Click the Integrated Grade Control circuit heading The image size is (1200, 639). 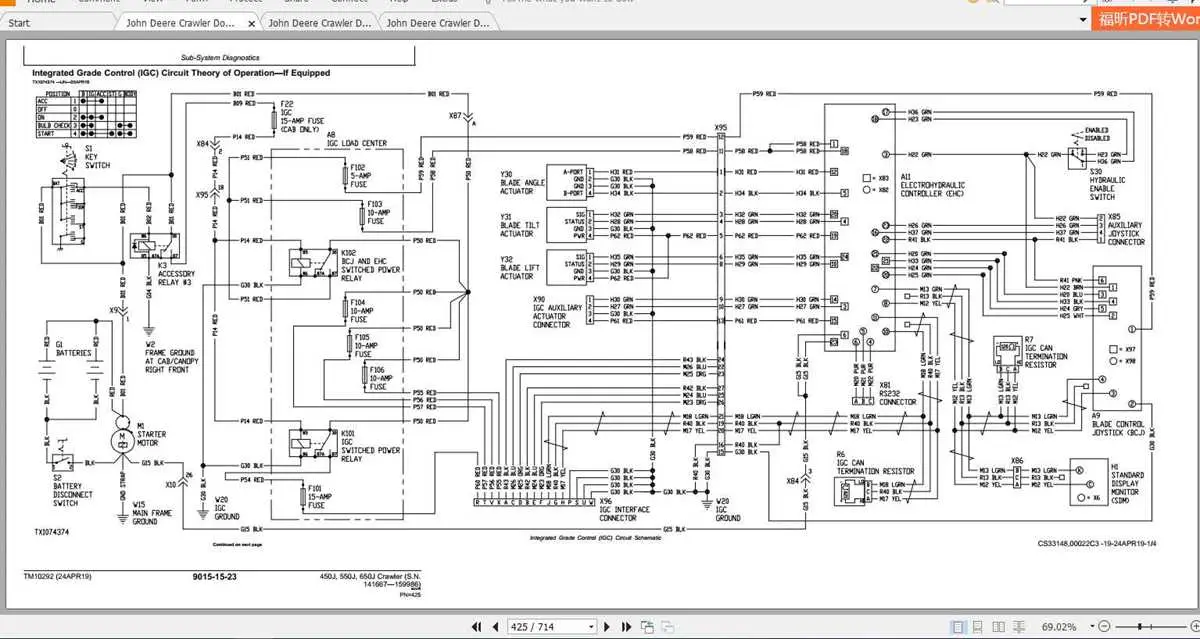tap(182, 73)
